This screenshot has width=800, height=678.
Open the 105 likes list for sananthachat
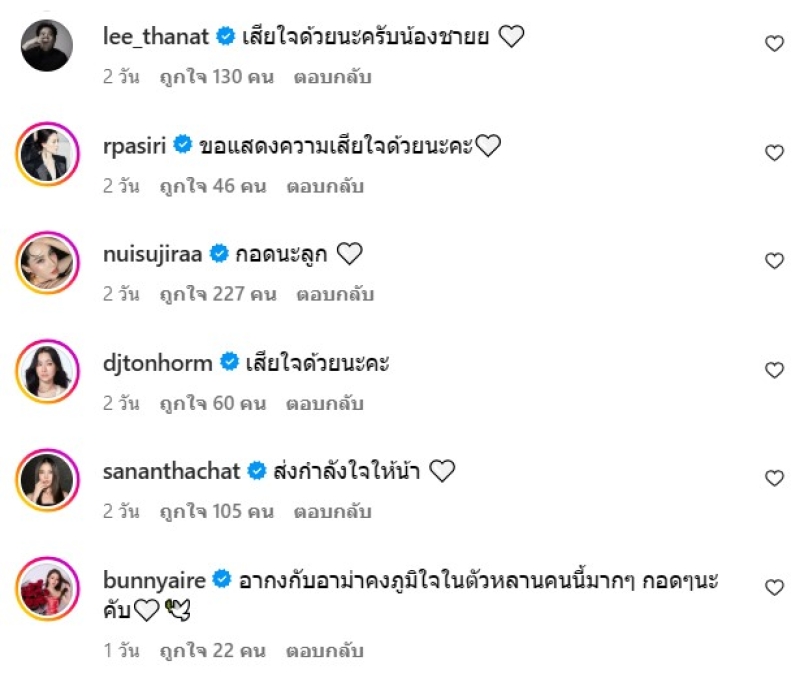(216, 512)
